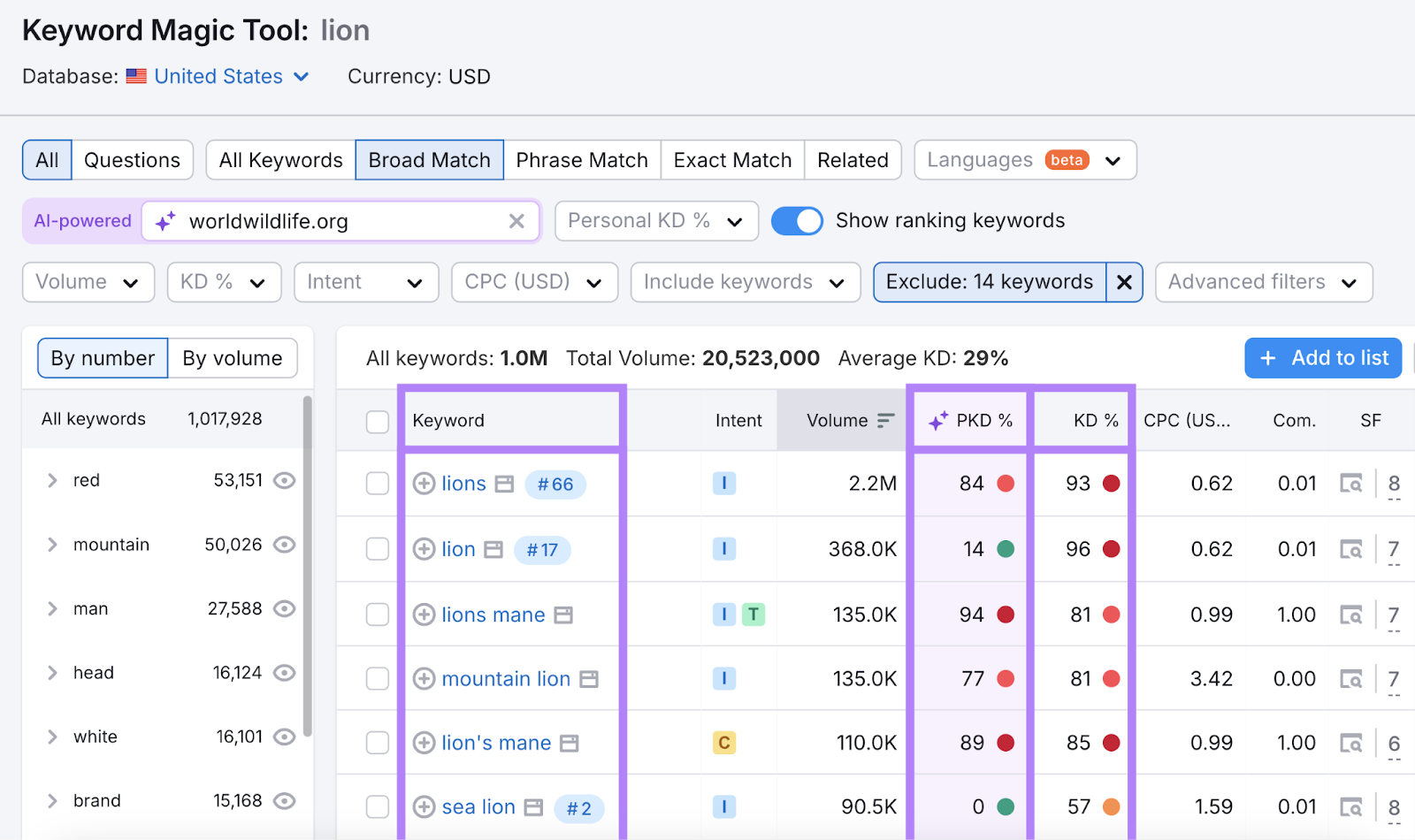Switch groups to By volume

(233, 358)
